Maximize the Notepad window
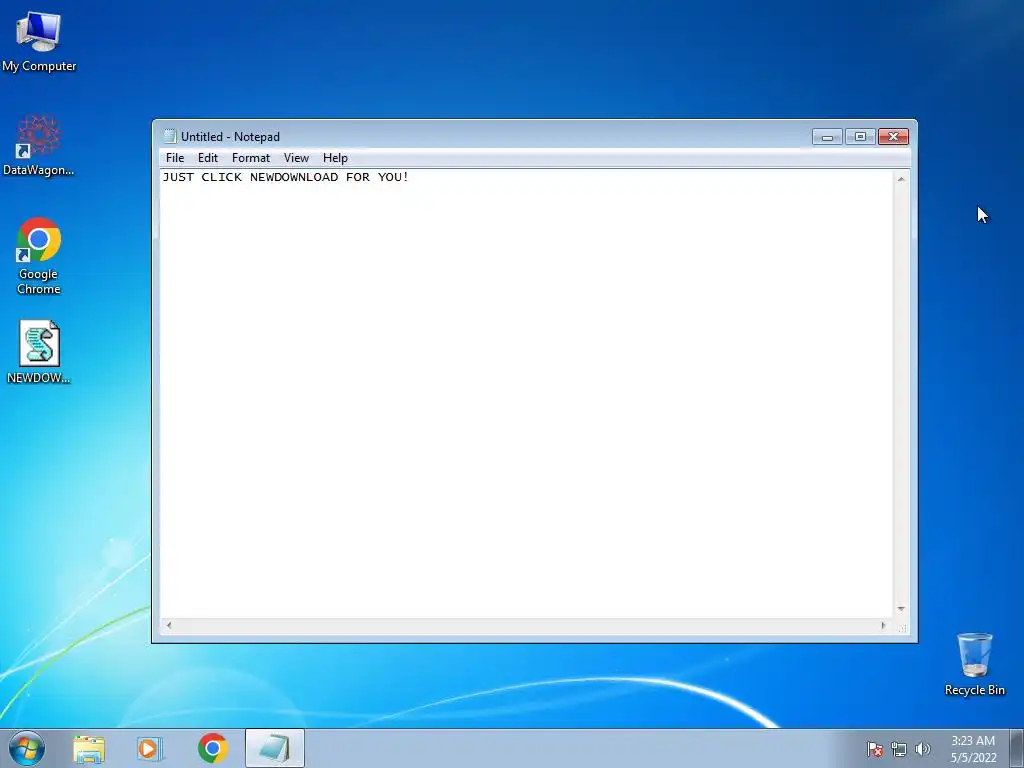1024x768 pixels. (x=860, y=136)
